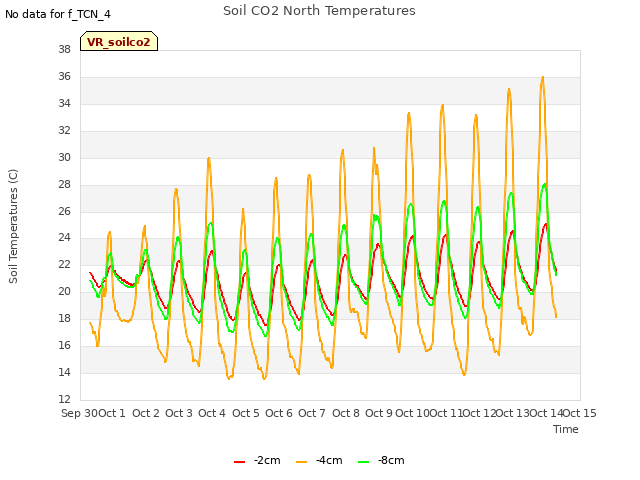Click the orange peak on Oct 4 near 30

point(209,158)
